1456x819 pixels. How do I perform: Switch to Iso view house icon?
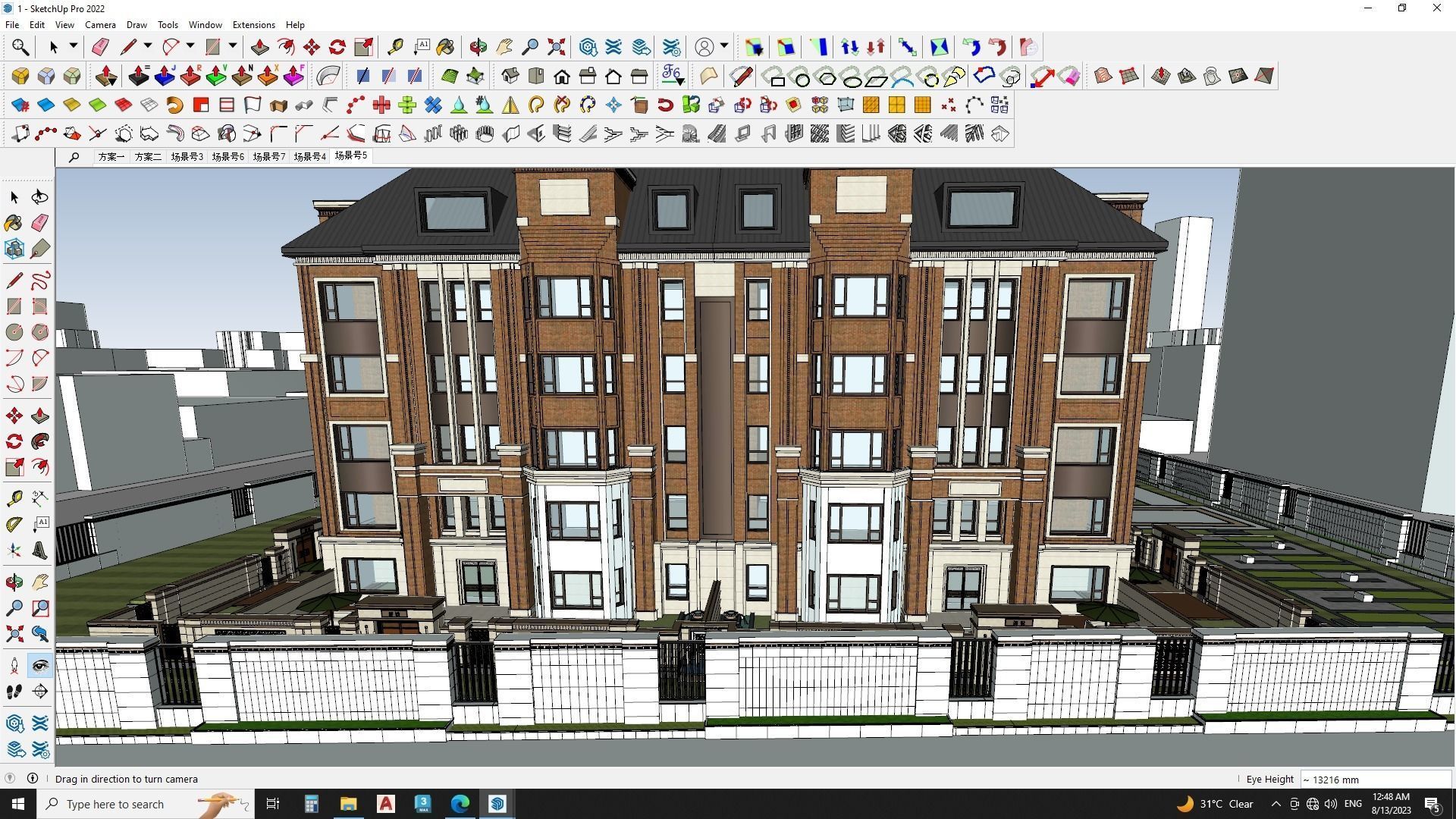(x=510, y=76)
